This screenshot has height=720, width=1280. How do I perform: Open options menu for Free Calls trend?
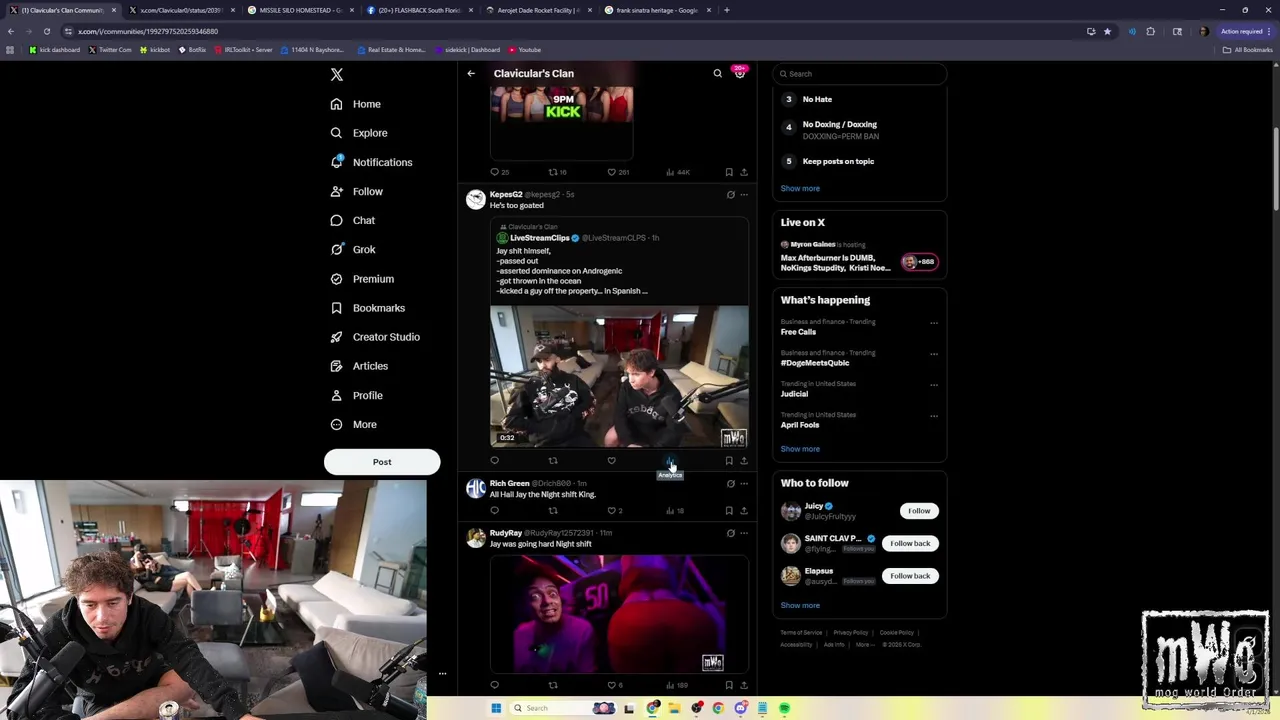(x=934, y=323)
